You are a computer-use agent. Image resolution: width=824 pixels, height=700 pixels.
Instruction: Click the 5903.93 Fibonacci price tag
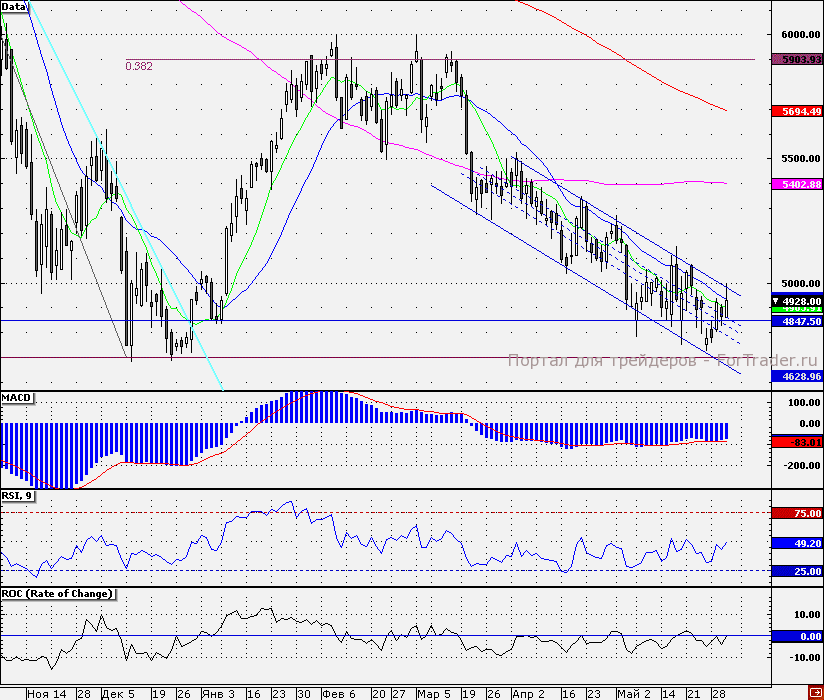point(797,59)
